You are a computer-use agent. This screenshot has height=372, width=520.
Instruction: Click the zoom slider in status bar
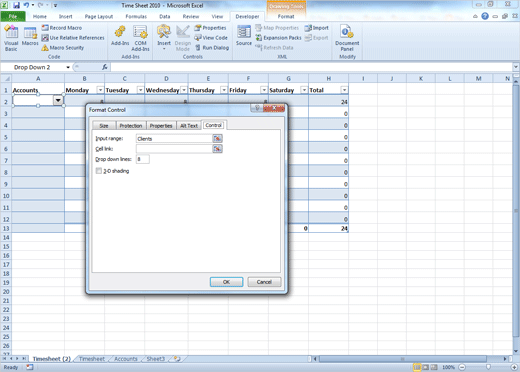(x=488, y=367)
